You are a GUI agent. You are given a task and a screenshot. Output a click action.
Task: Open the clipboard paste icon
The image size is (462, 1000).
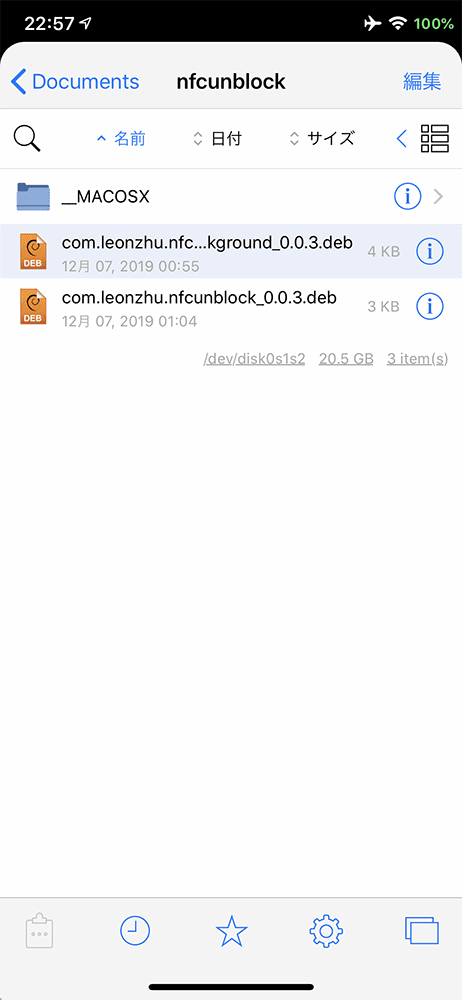coord(40,931)
